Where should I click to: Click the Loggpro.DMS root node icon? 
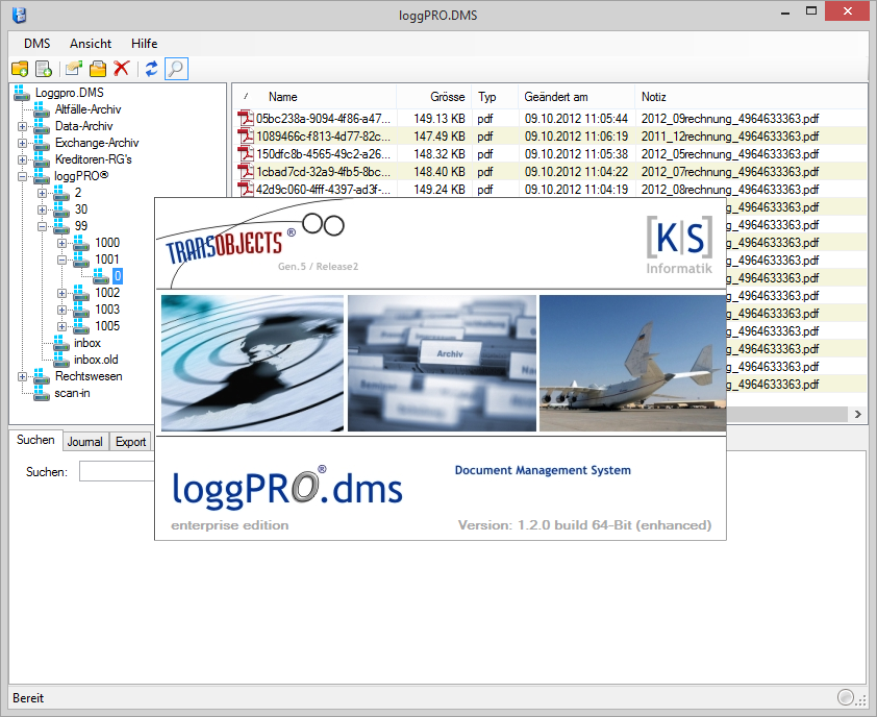tap(22, 93)
